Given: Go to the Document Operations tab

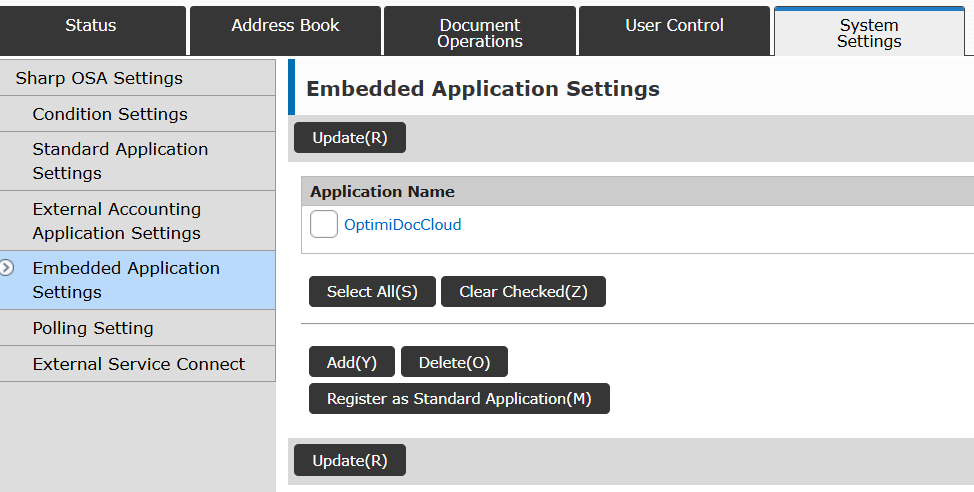Looking at the screenshot, I should (480, 33).
